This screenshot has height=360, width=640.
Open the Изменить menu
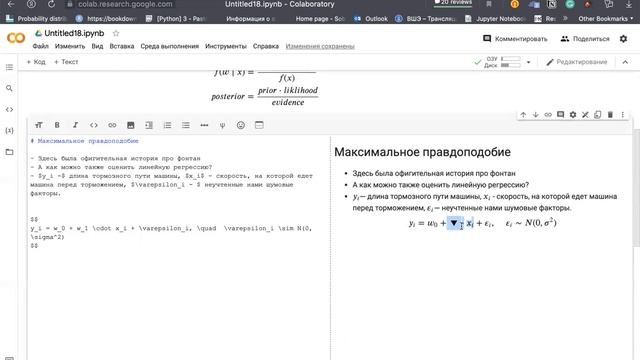point(70,46)
